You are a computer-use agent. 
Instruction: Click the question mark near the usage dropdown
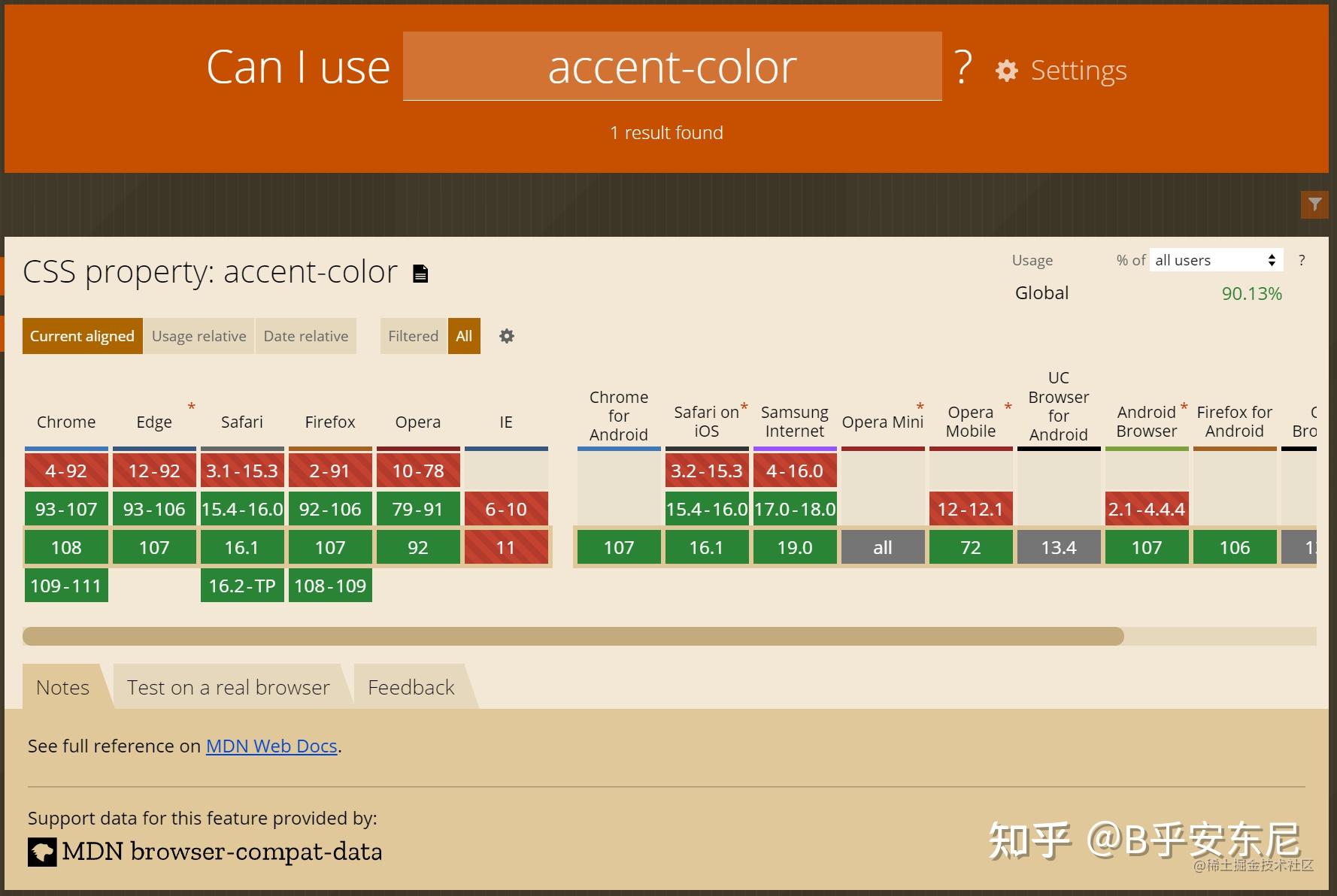pyautogui.click(x=1302, y=260)
